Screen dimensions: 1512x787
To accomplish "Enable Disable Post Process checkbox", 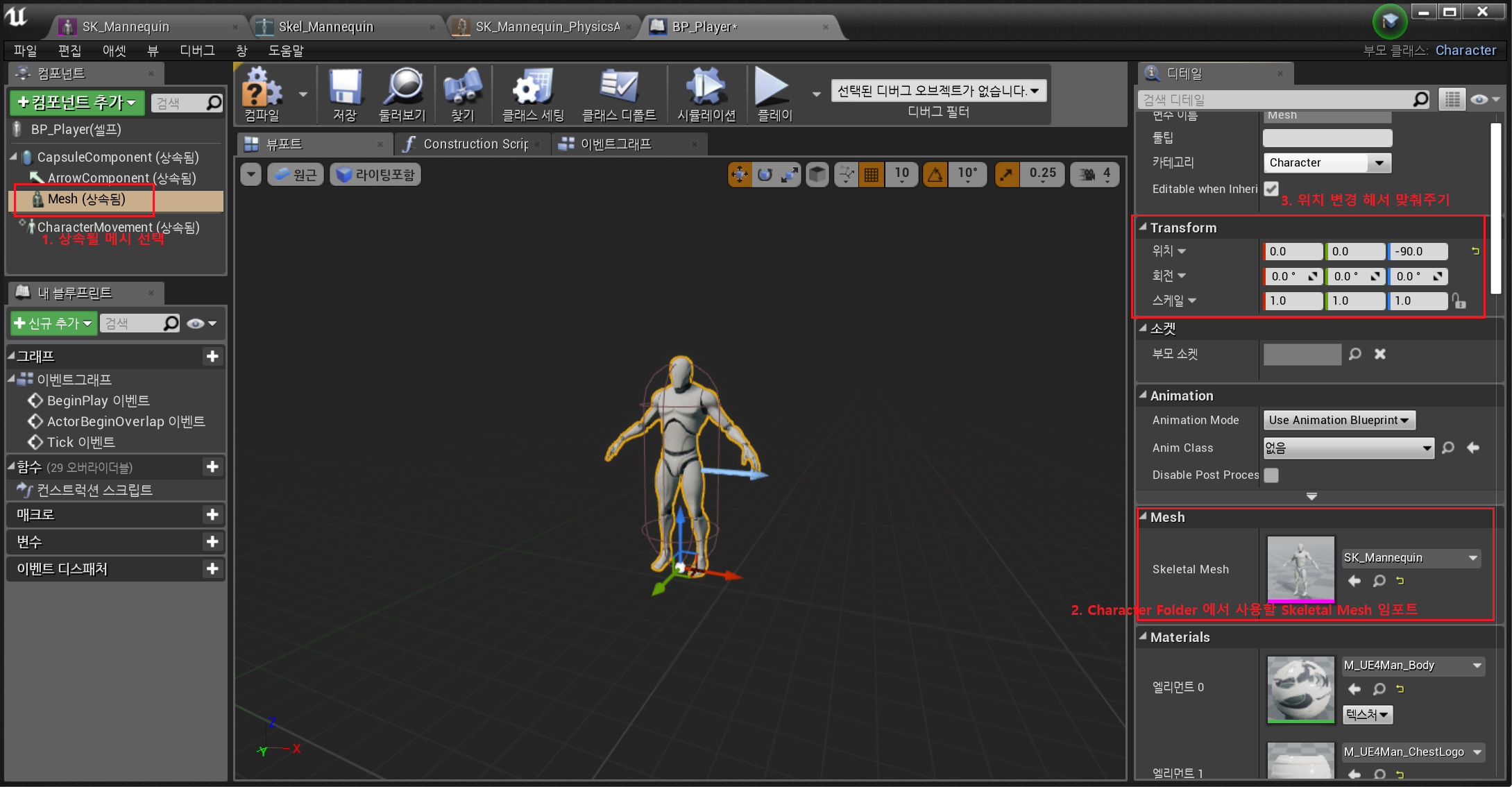I will coord(1271,475).
